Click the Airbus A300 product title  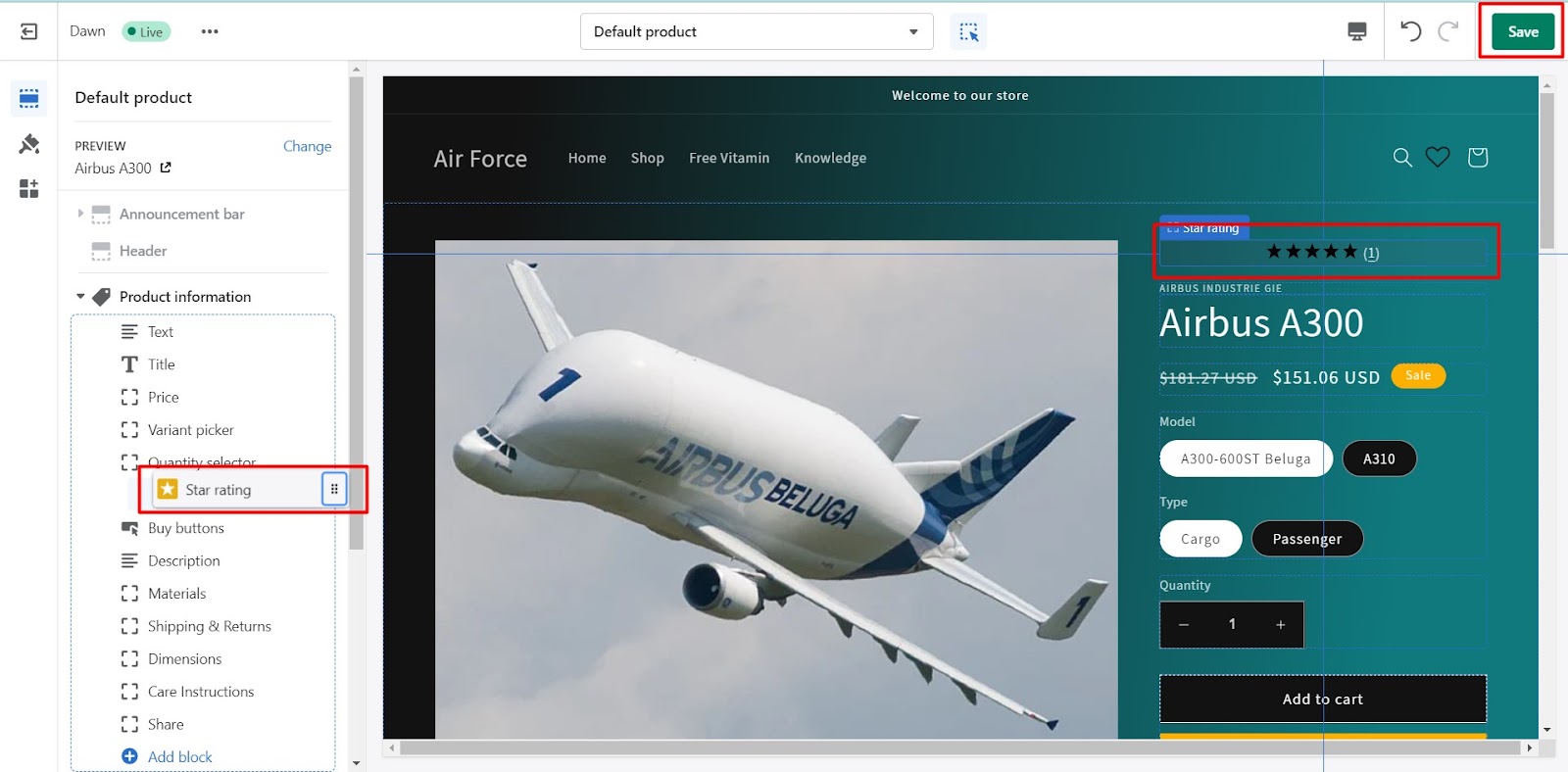coord(1261,322)
